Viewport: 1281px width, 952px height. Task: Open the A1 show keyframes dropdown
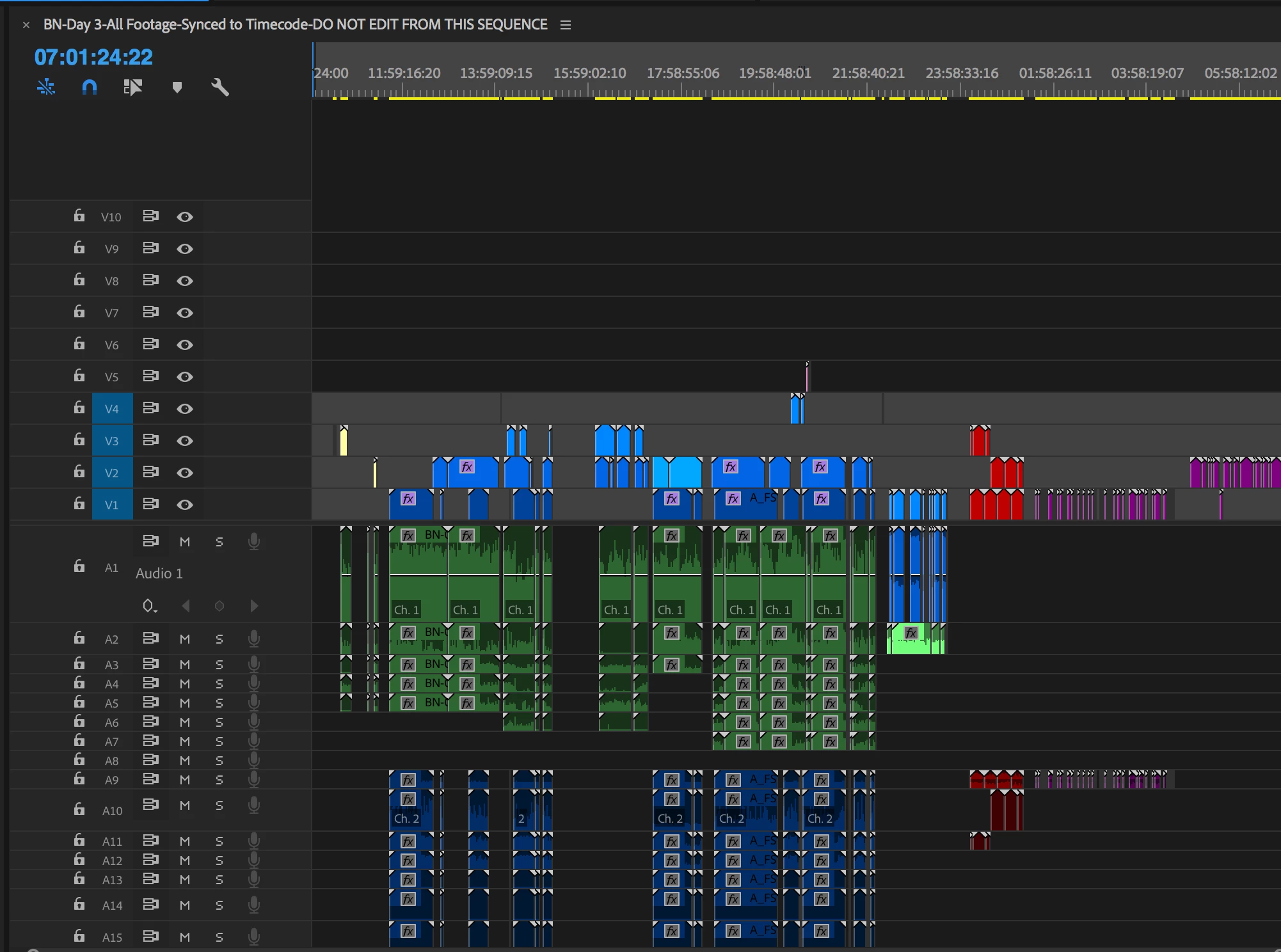coord(149,606)
